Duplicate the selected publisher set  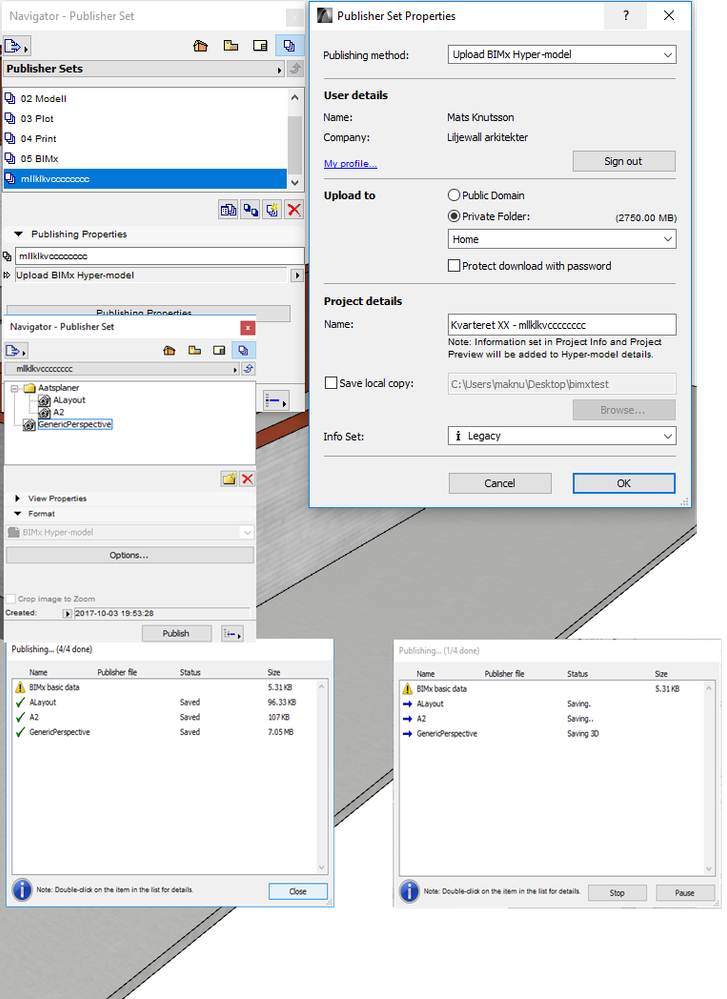coord(250,210)
